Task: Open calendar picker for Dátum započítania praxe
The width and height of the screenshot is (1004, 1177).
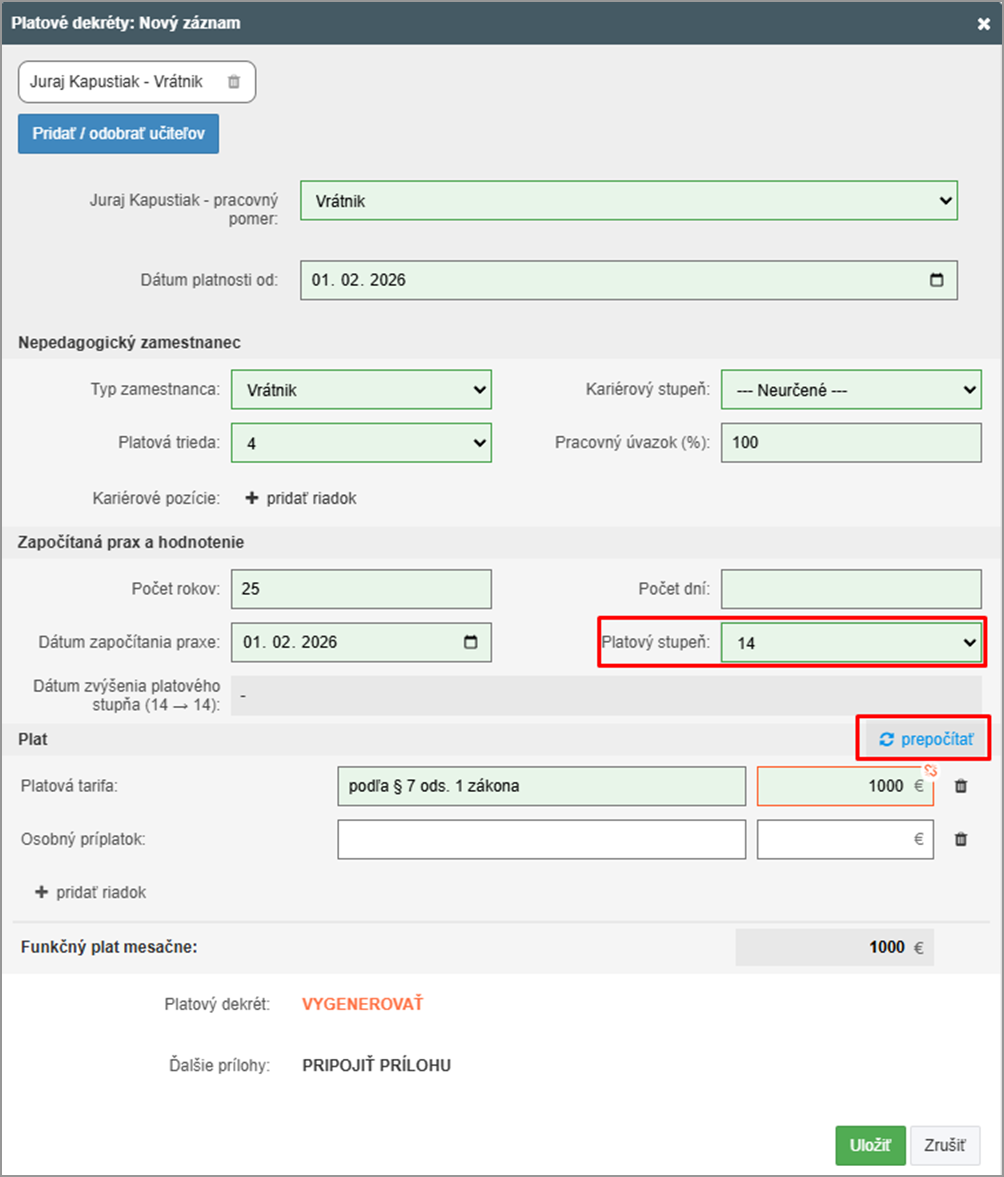Action: pos(471,643)
